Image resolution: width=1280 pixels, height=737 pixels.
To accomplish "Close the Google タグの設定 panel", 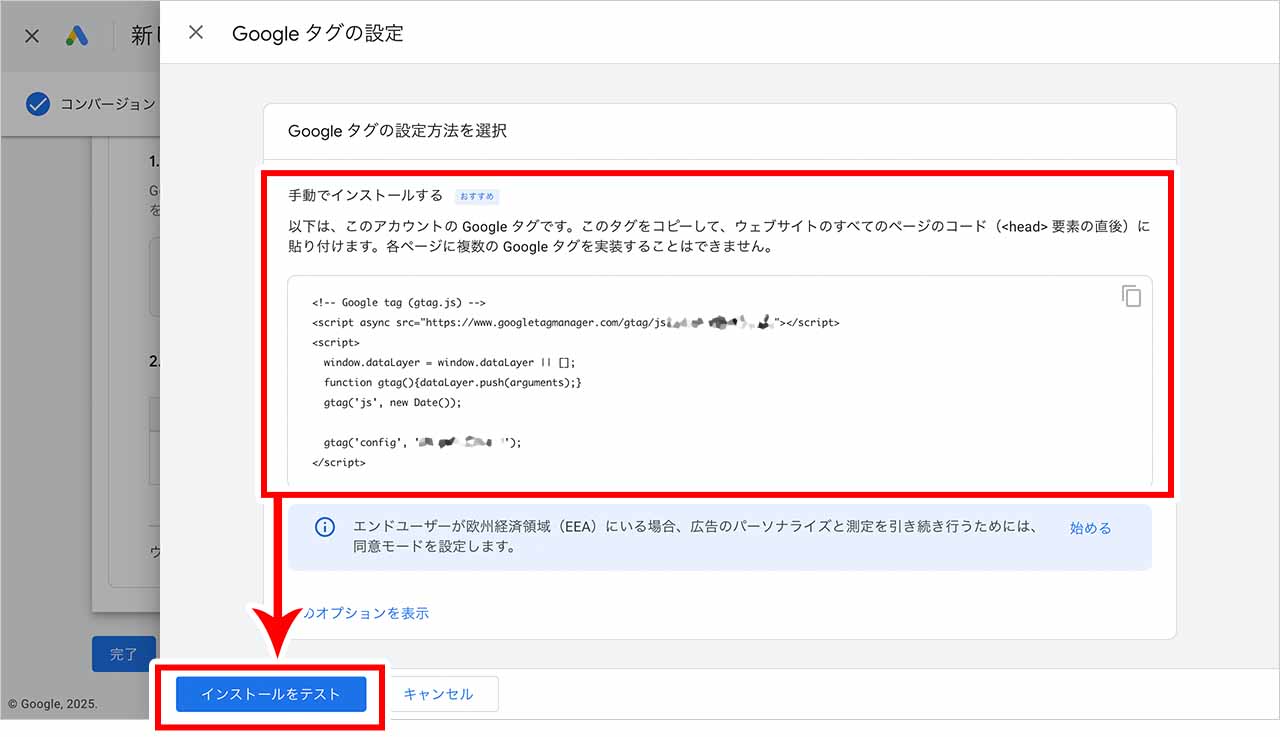I will [196, 32].
